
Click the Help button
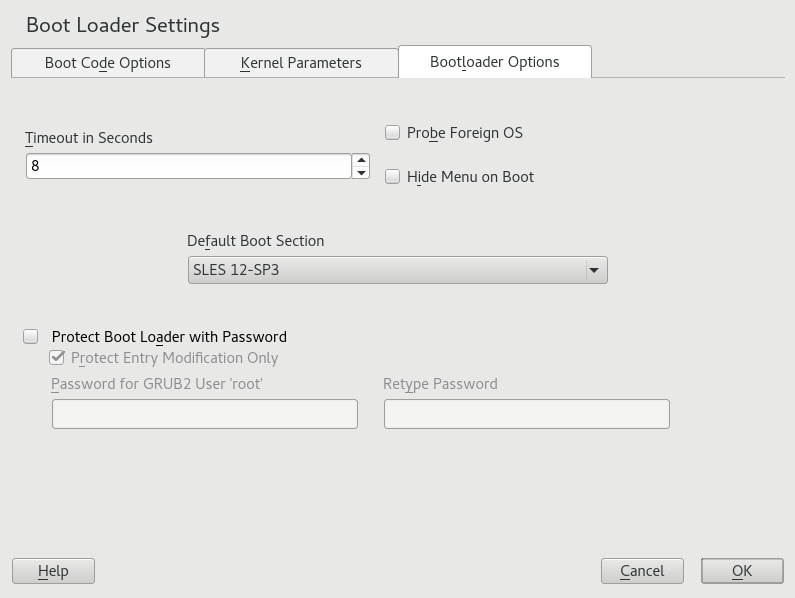[x=53, y=571]
